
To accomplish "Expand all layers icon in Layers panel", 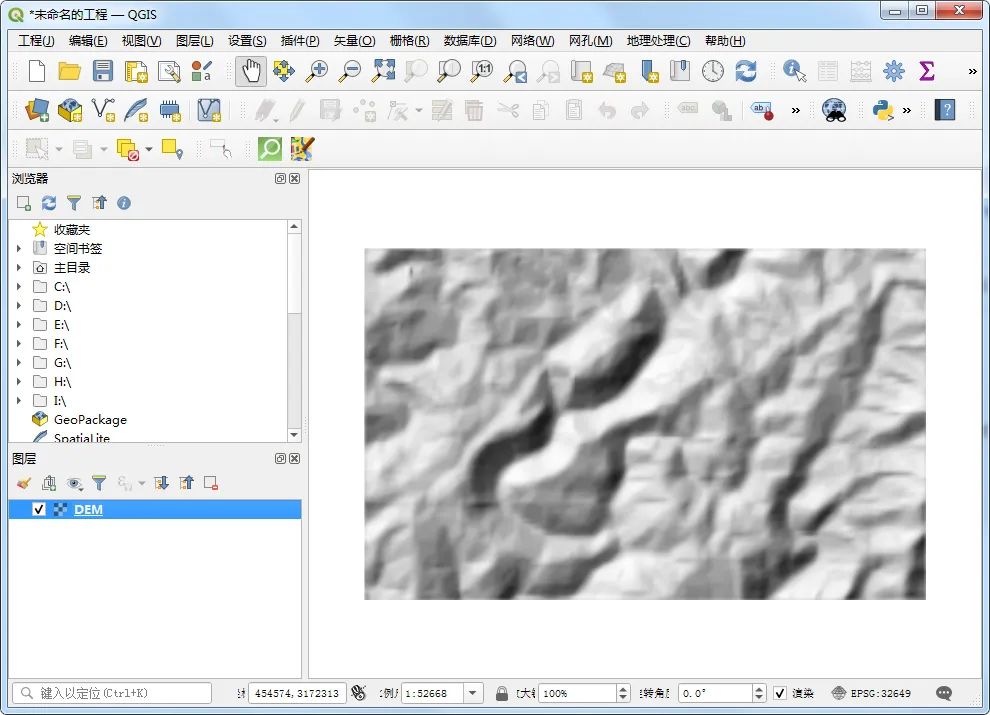I will (x=162, y=483).
